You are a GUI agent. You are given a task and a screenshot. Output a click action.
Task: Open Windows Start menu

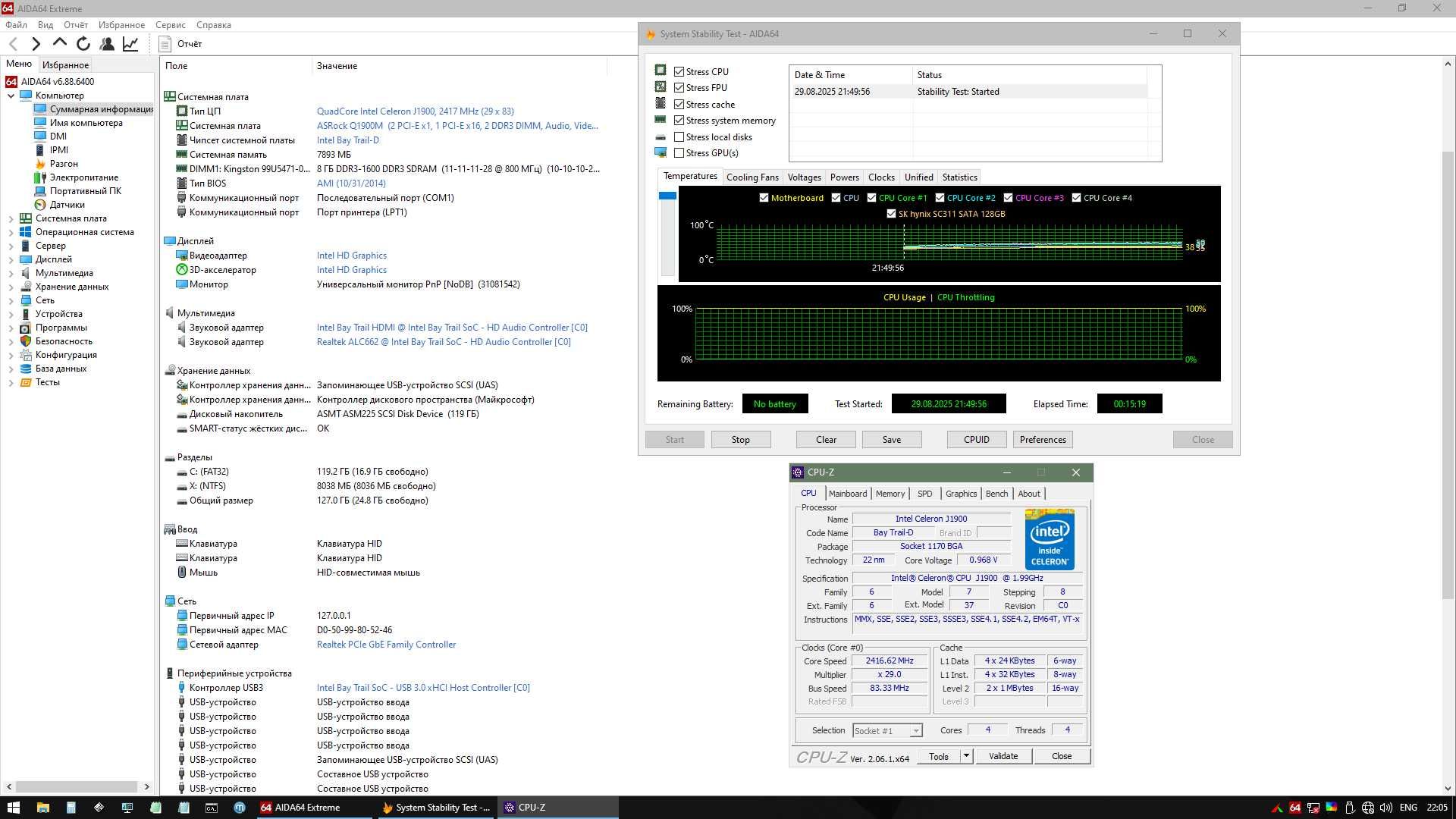pyautogui.click(x=13, y=808)
